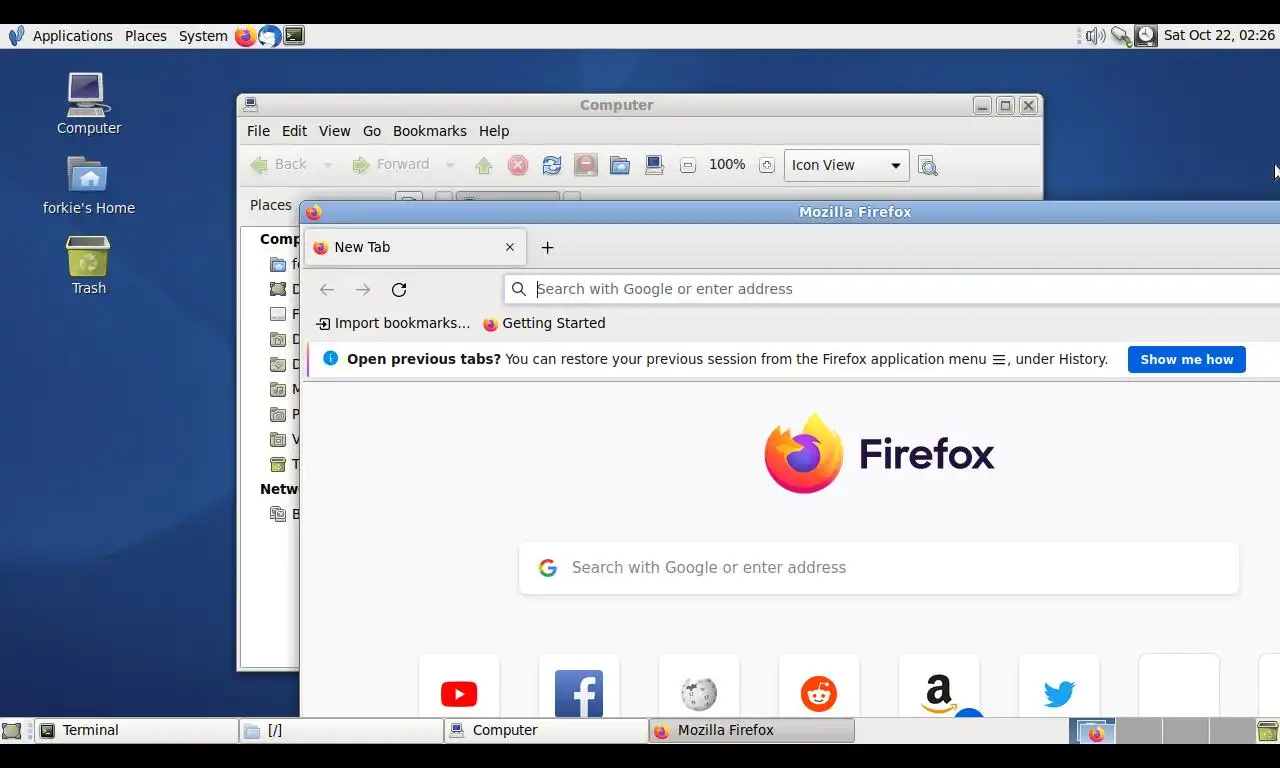Image resolution: width=1280 pixels, height=768 pixels.
Task: Click the Show me how button
Action: coord(1187,360)
